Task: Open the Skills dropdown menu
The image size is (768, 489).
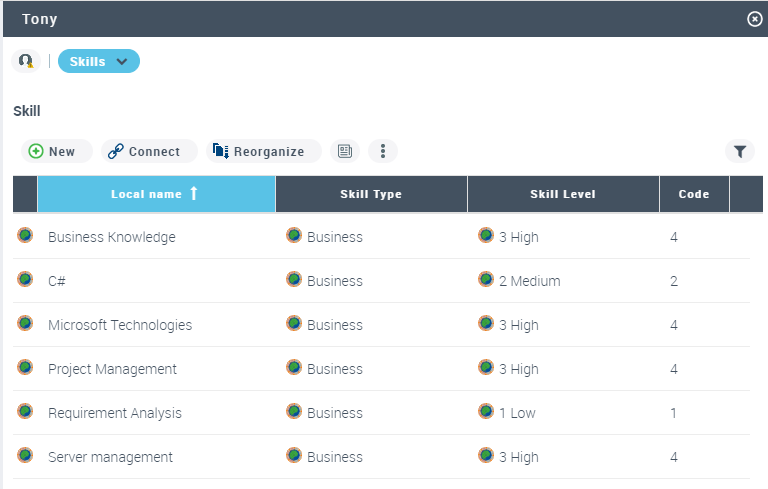Action: point(99,61)
